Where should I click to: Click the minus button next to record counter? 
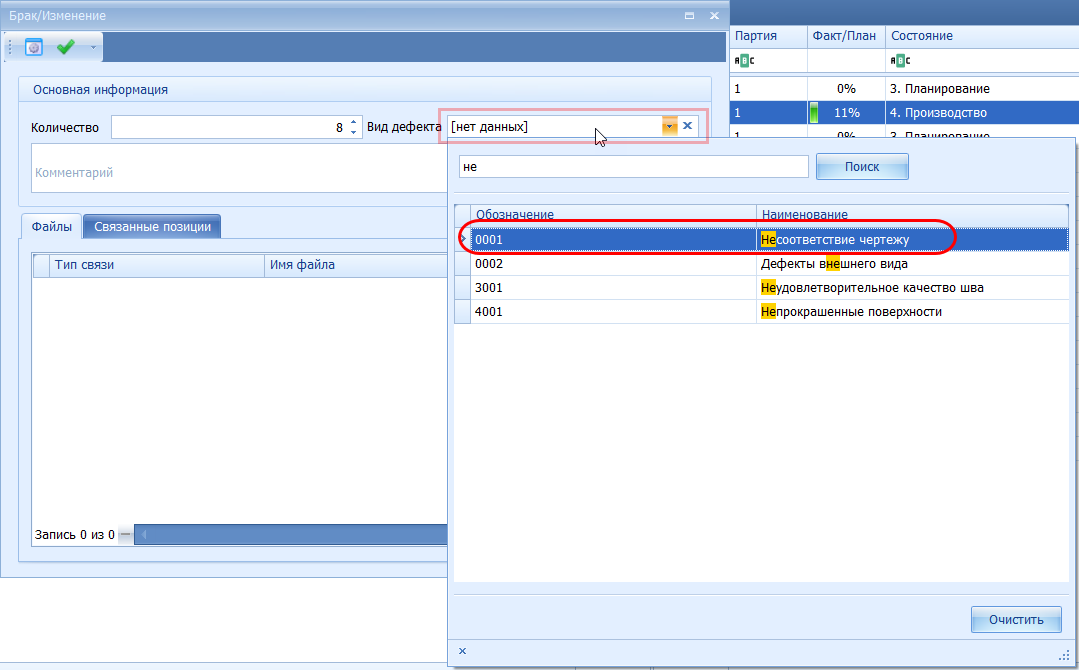[x=125, y=535]
